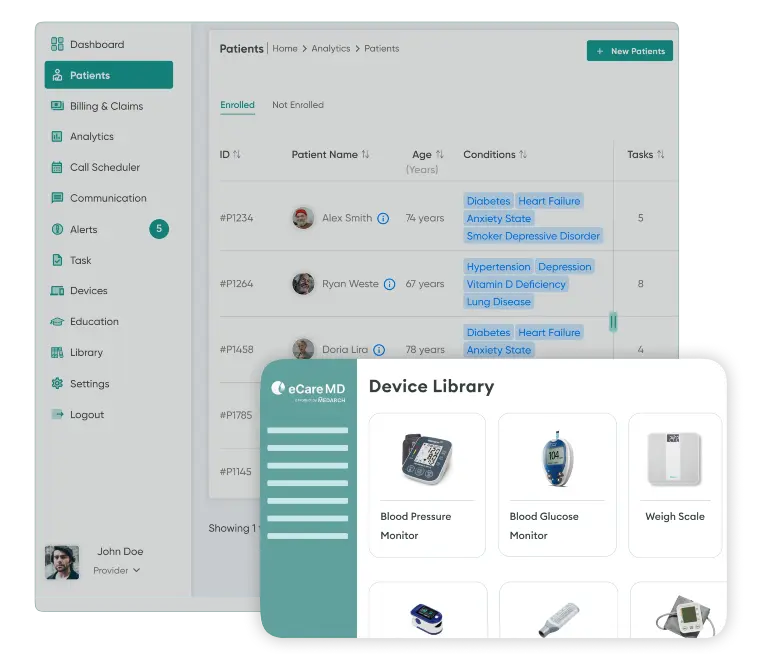This screenshot has width=767, height=654.
Task: Click the Smoker Depressive Disorder tag
Action: pos(533,236)
